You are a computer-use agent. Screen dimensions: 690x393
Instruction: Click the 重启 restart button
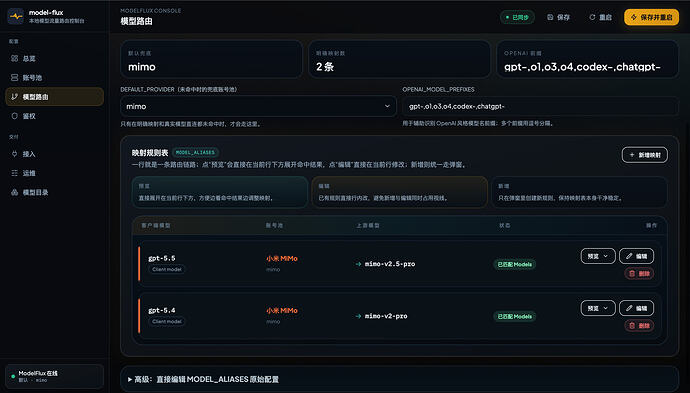point(600,17)
